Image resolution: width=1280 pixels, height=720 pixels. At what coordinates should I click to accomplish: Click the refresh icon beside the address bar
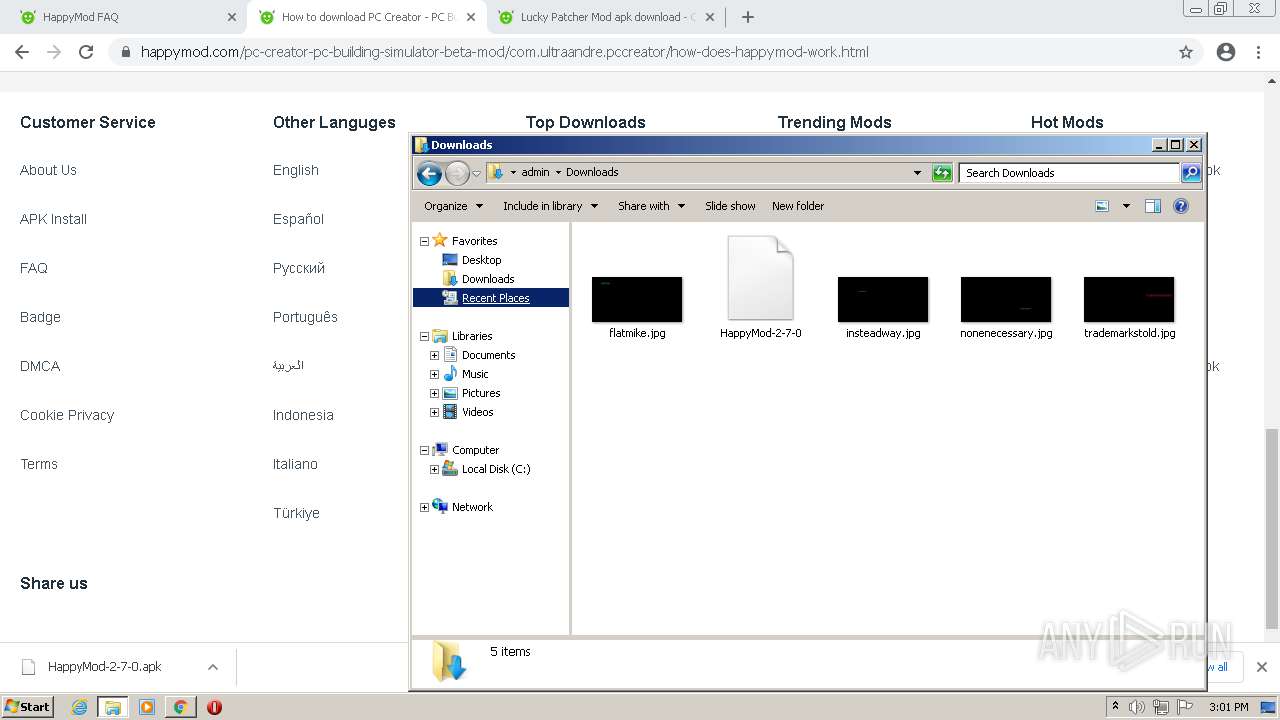(942, 173)
